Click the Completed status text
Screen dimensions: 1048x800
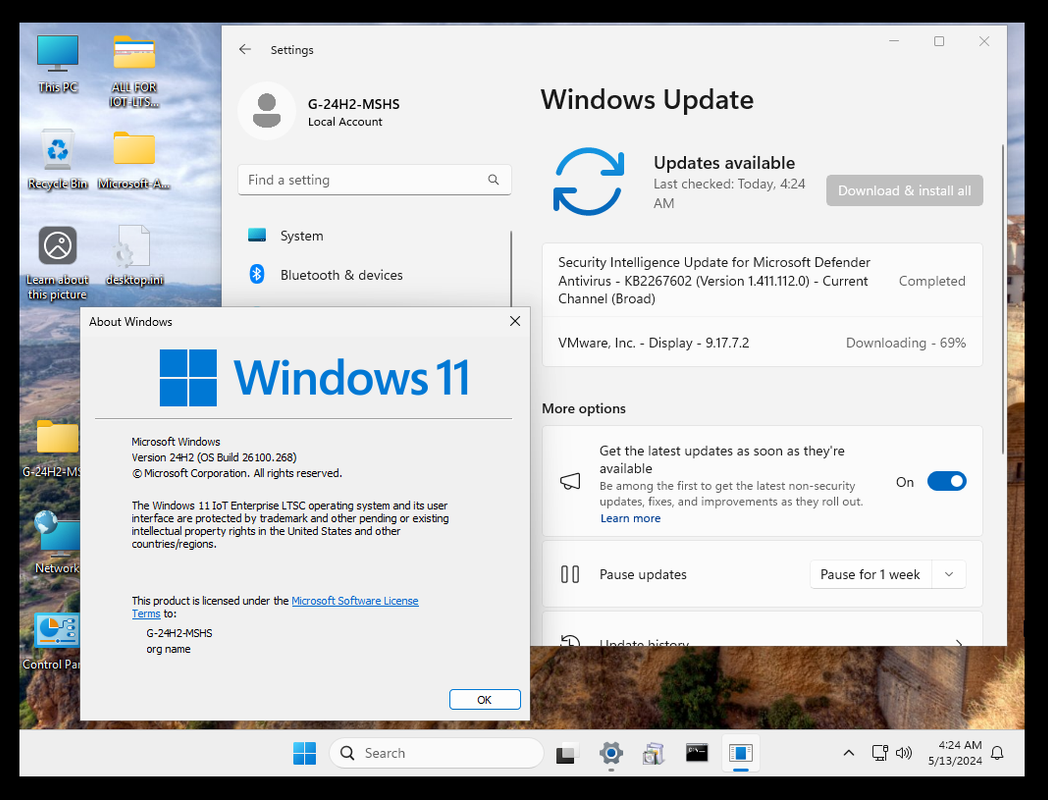(932, 281)
